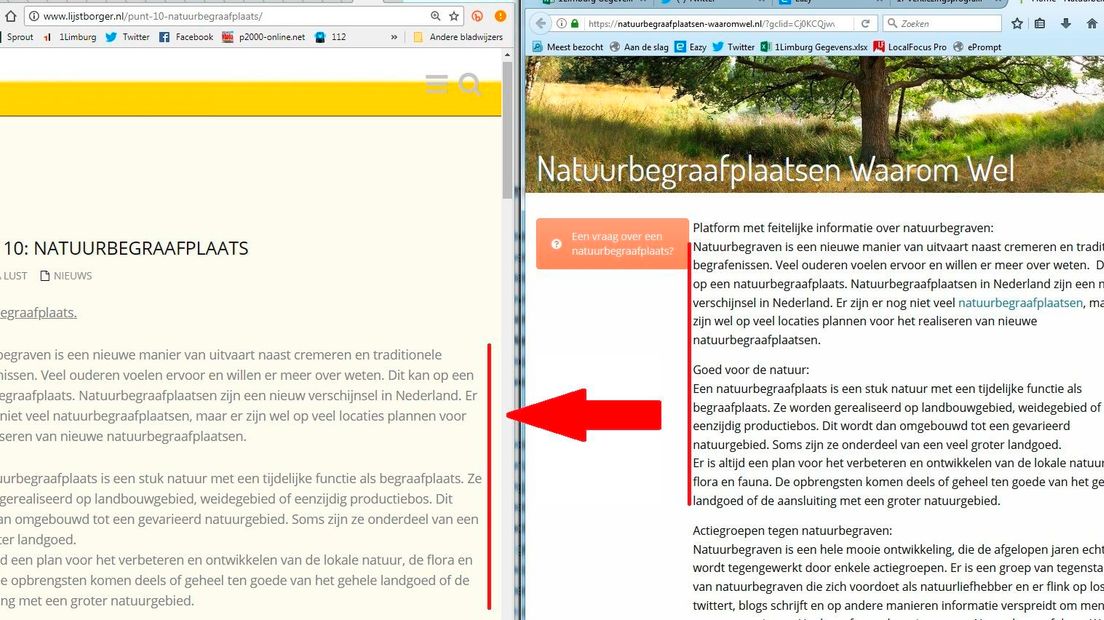
Task: Follow the 'natuurbegraafplaatsen' link in the Firefox article
Action: point(1020,303)
